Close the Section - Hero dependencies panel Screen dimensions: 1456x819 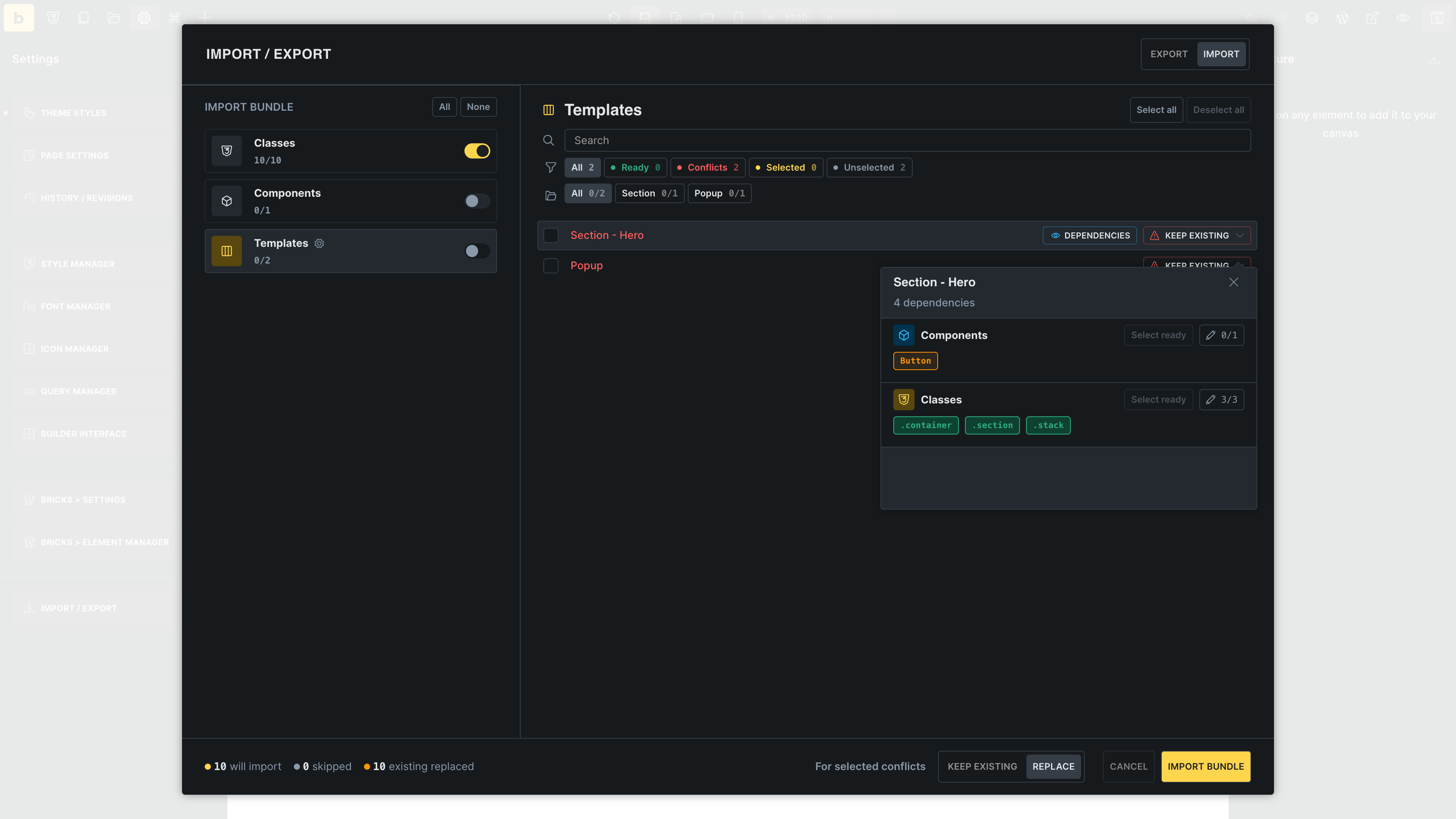[1234, 282]
